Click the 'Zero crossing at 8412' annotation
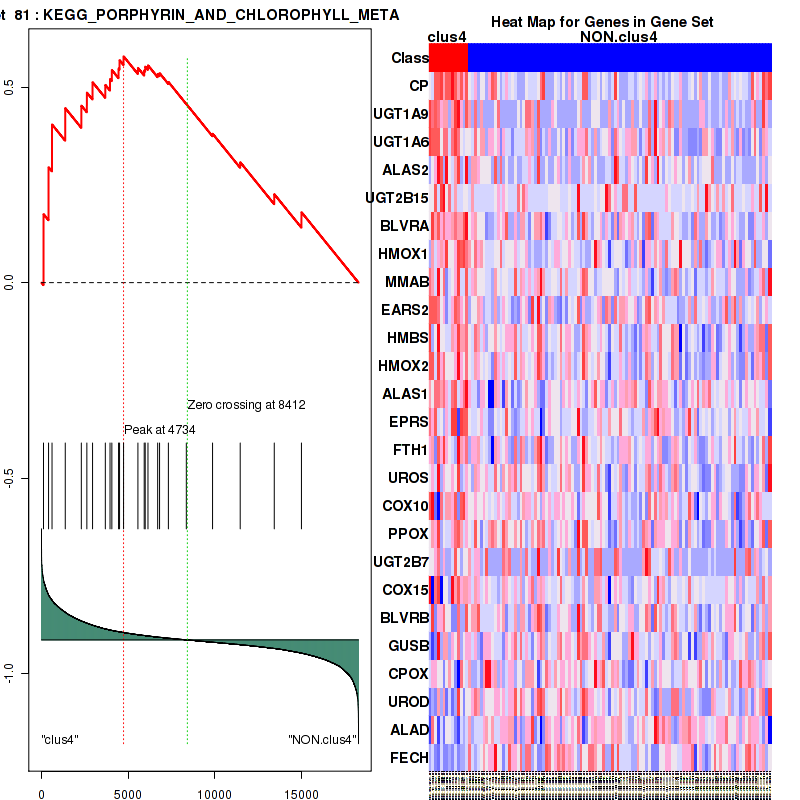The width and height of the screenshot is (800, 800). pos(246,405)
